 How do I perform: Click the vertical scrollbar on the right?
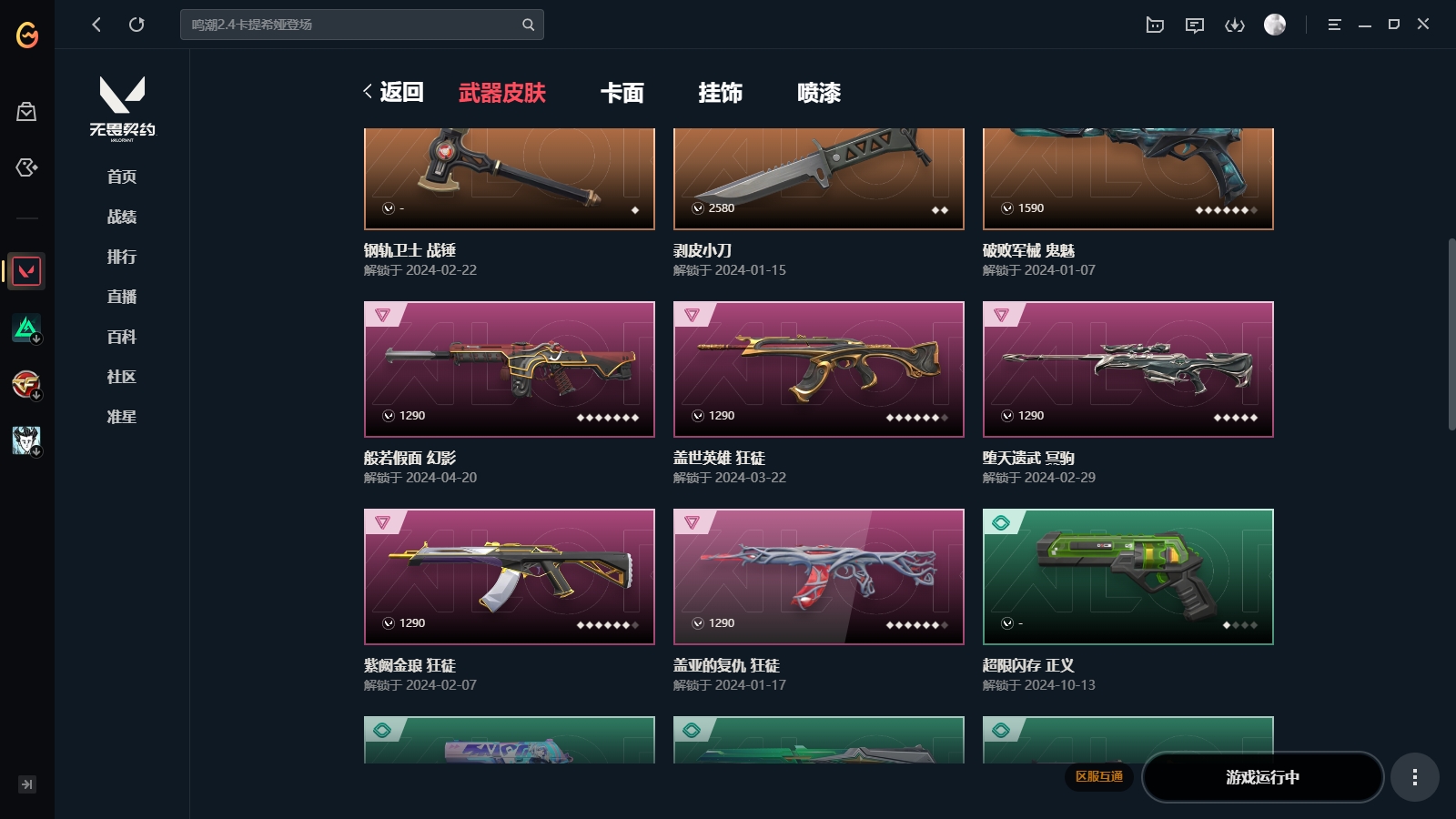(x=1451, y=334)
